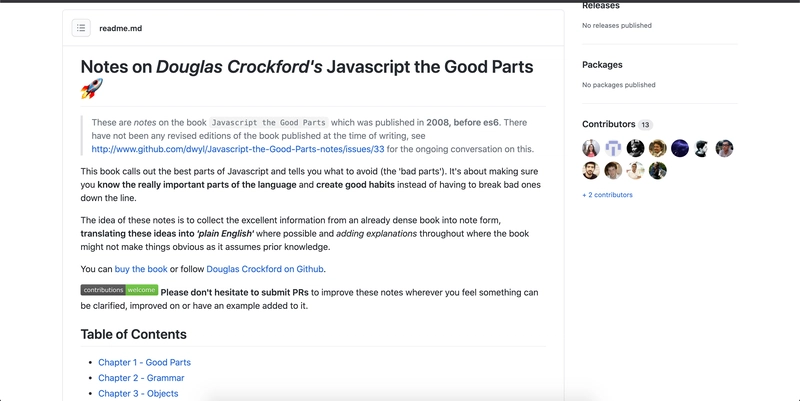Click italic text 'adding explanations'
Image resolution: width=800 pixels, height=401 pixels.
pos(377,234)
